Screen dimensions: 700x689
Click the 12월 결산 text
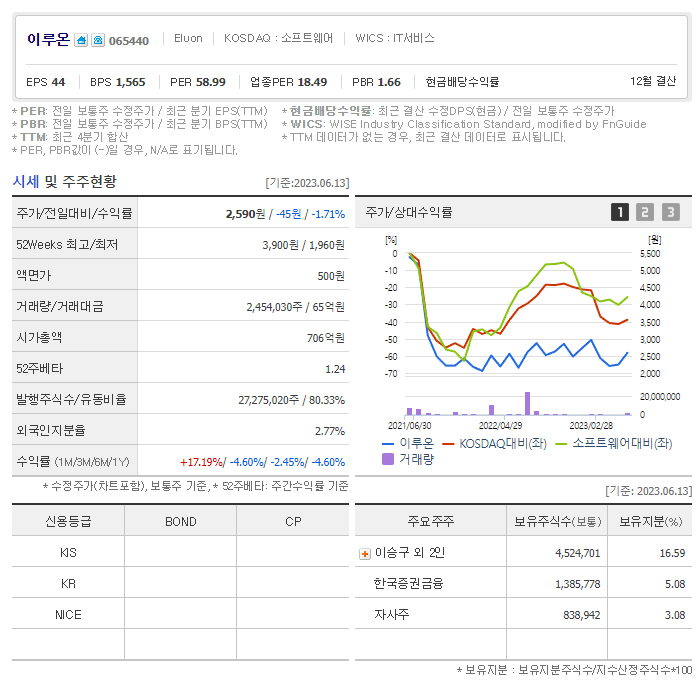tap(653, 81)
